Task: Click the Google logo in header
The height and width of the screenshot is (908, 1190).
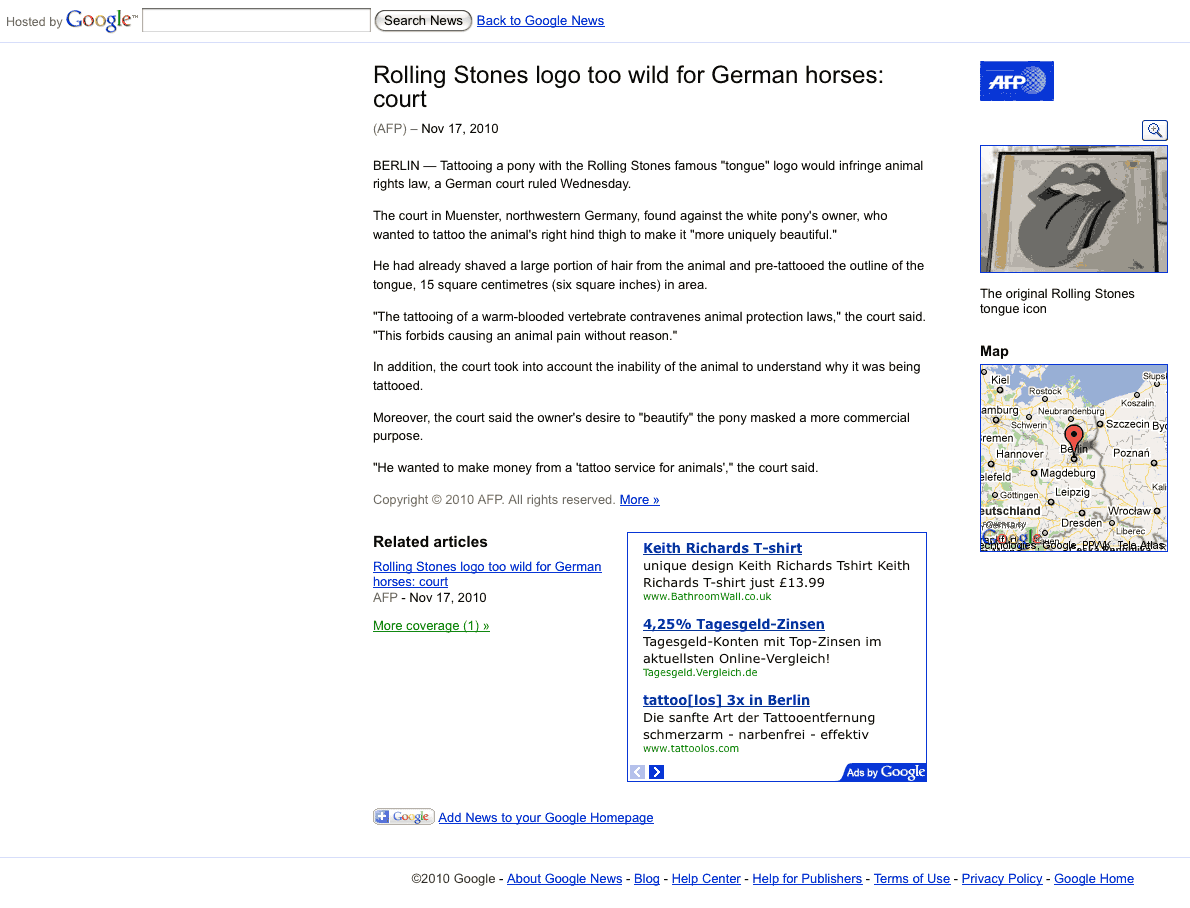Action: (102, 20)
